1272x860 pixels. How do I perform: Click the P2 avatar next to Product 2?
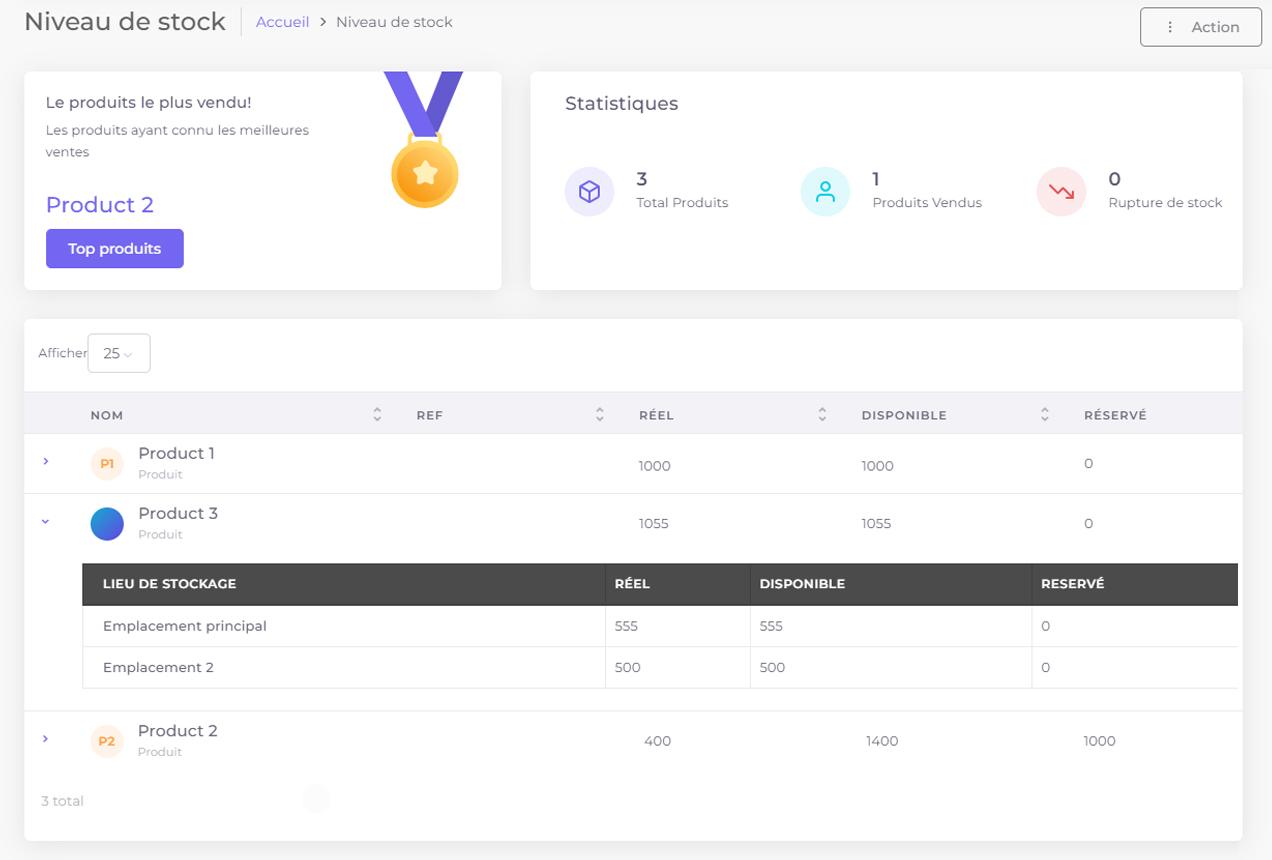click(106, 739)
